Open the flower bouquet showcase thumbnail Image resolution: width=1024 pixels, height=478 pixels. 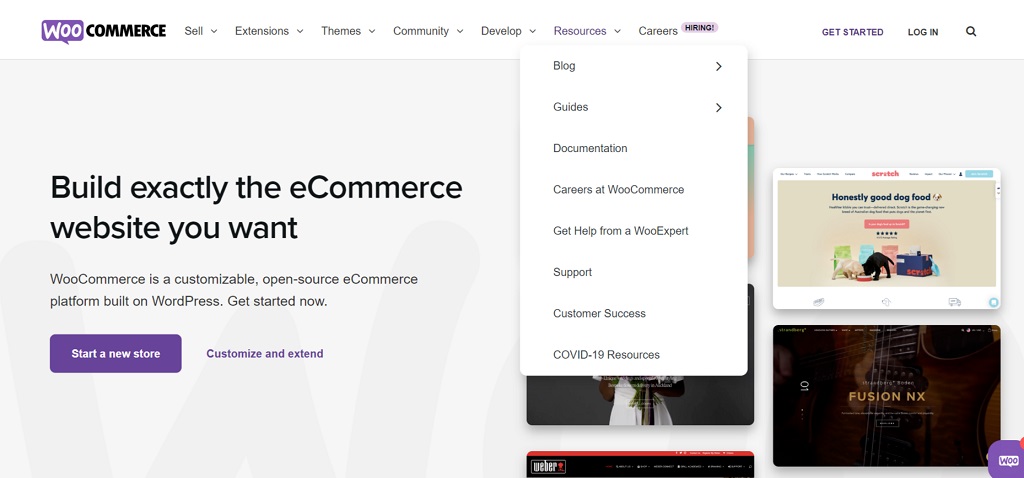(640, 400)
